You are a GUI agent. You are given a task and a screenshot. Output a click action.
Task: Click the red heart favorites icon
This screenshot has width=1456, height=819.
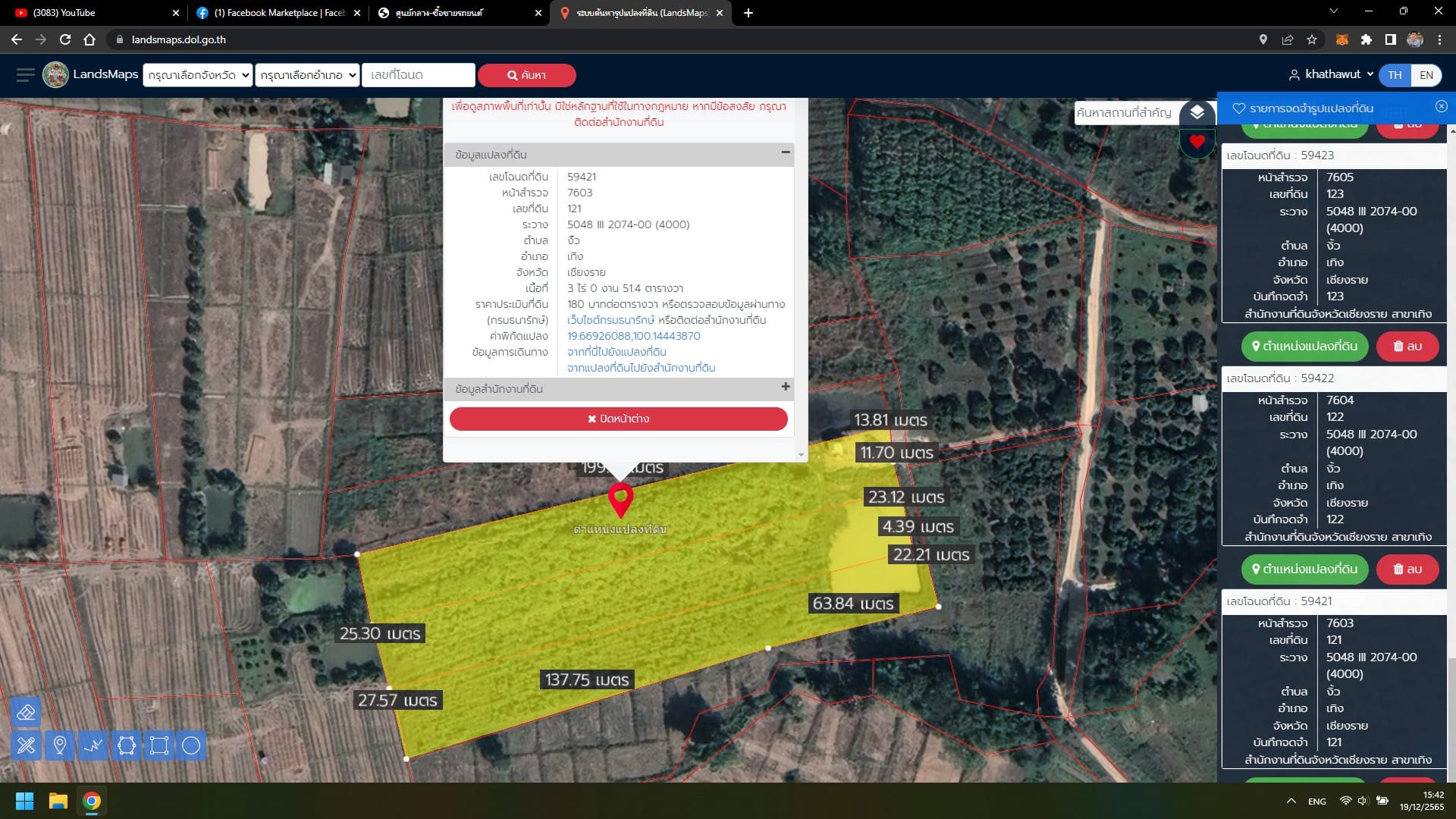pyautogui.click(x=1197, y=142)
